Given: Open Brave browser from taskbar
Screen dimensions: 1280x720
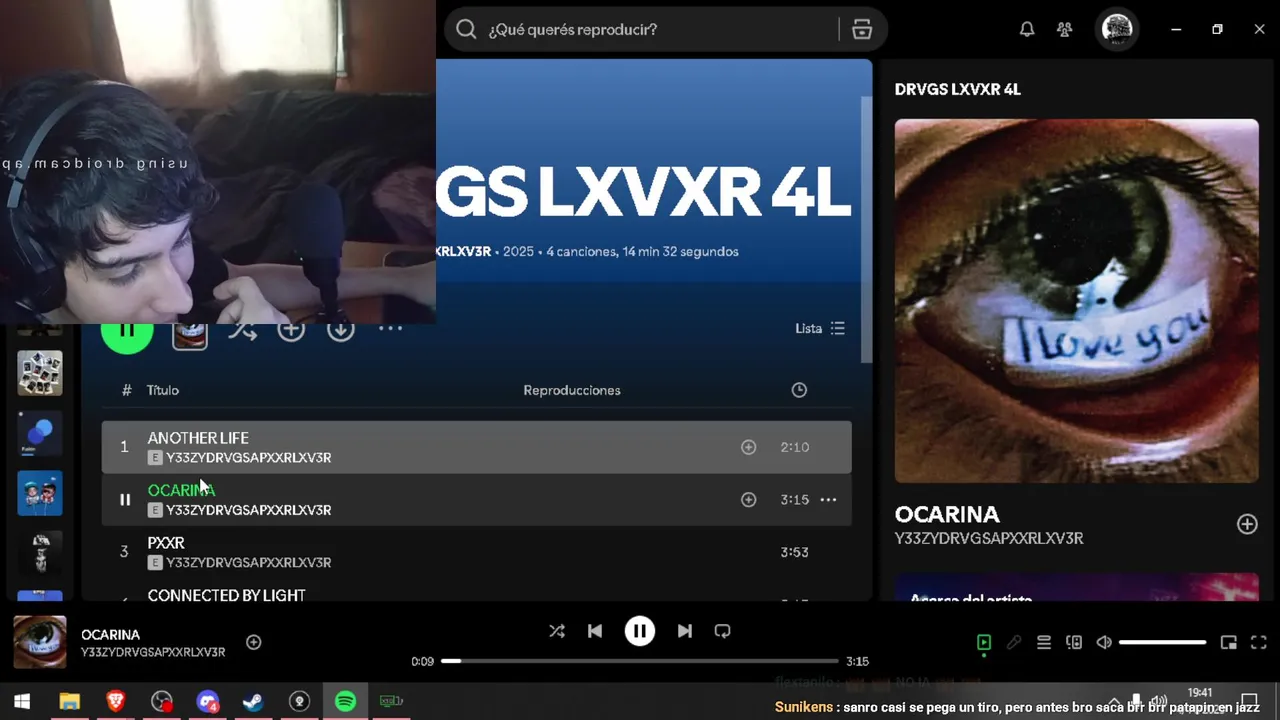Looking at the screenshot, I should (115, 701).
